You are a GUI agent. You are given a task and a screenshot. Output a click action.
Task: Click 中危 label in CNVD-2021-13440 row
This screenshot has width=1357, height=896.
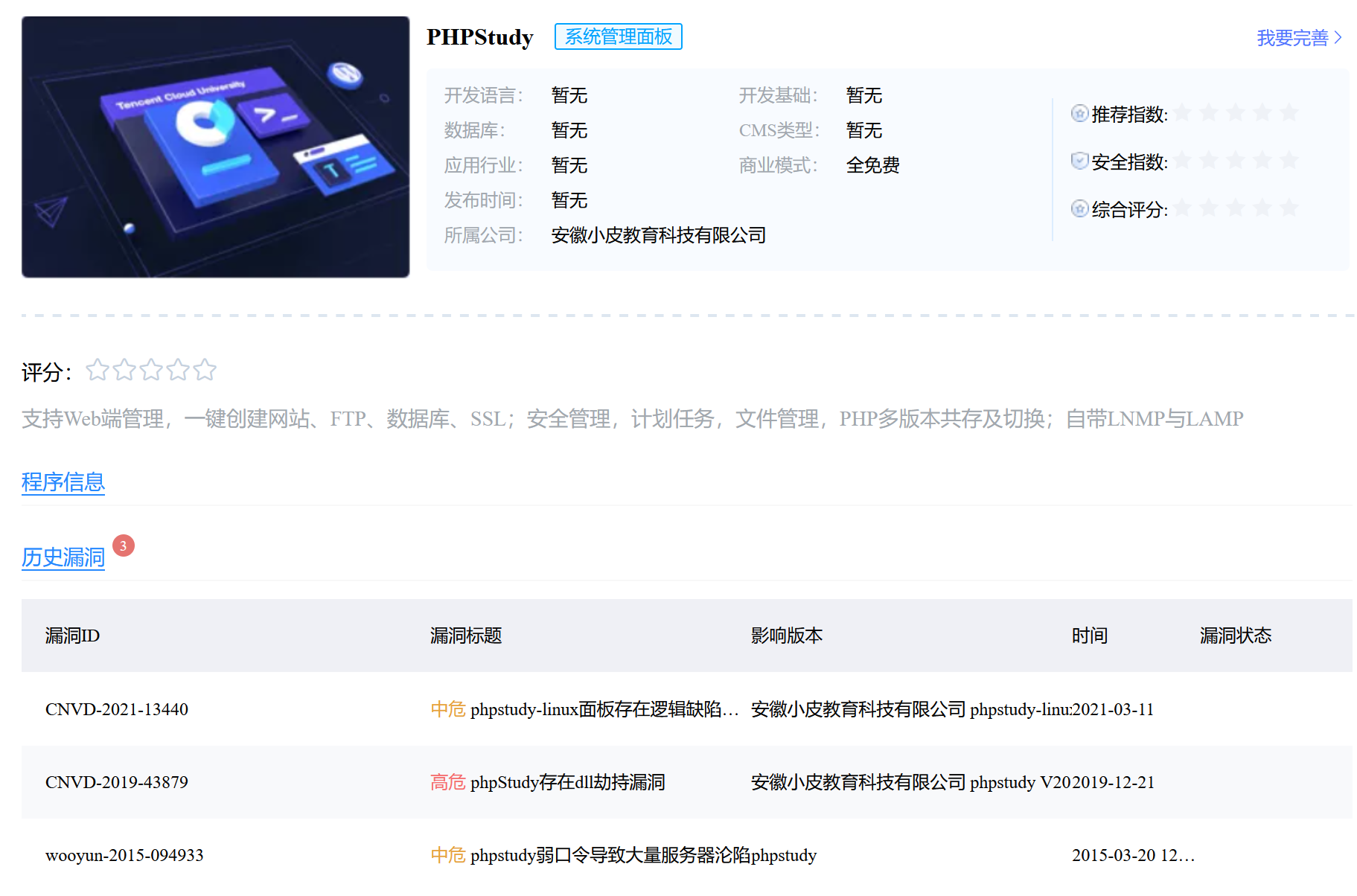point(448,709)
